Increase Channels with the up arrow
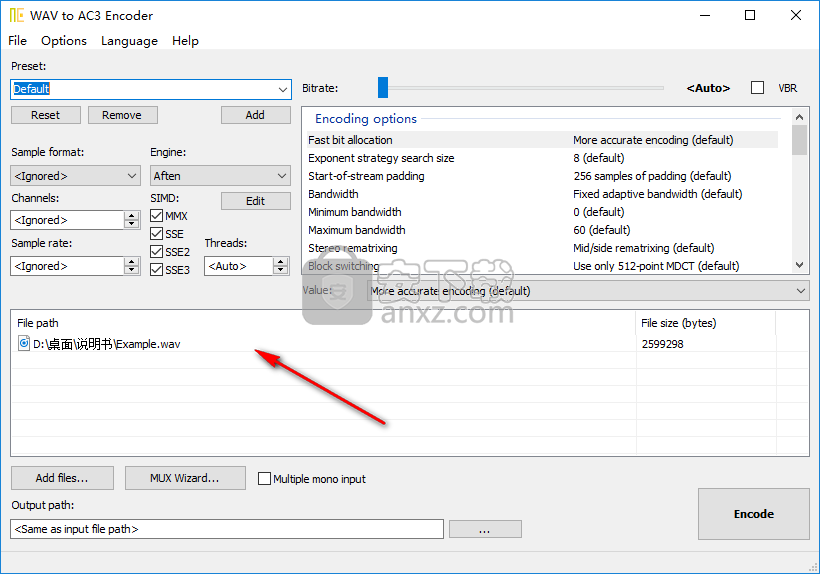820x574 pixels. click(132, 215)
